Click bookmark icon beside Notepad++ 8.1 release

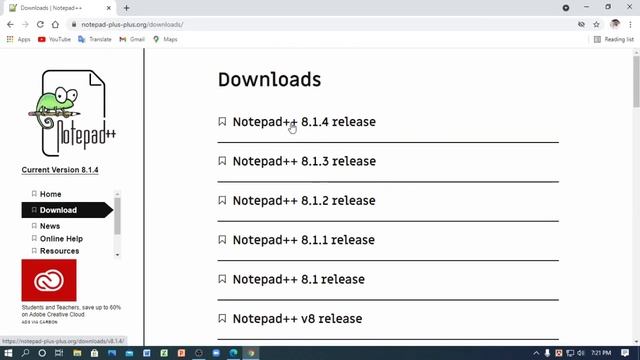click(x=222, y=279)
